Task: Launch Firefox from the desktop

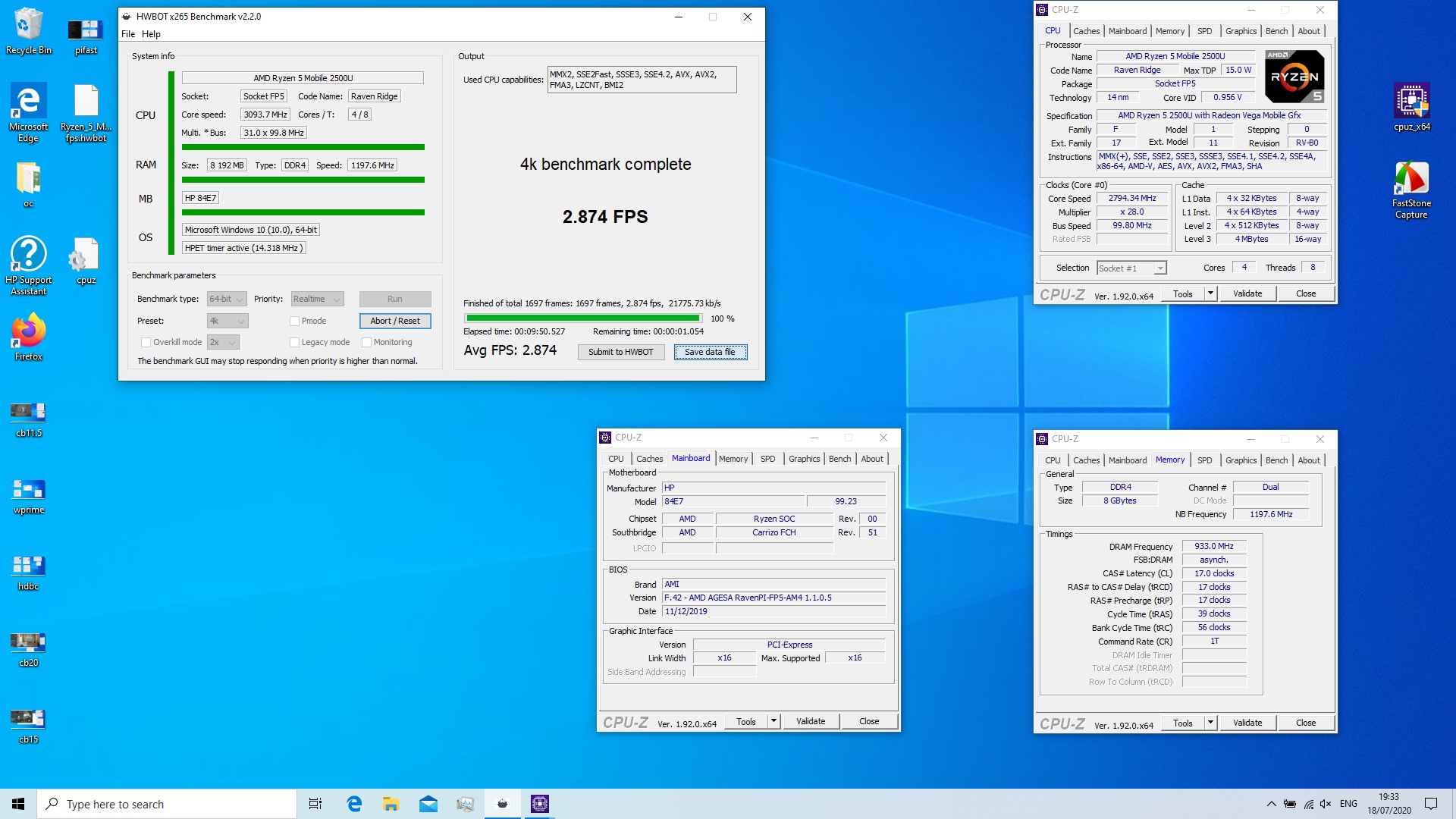Action: [x=28, y=337]
